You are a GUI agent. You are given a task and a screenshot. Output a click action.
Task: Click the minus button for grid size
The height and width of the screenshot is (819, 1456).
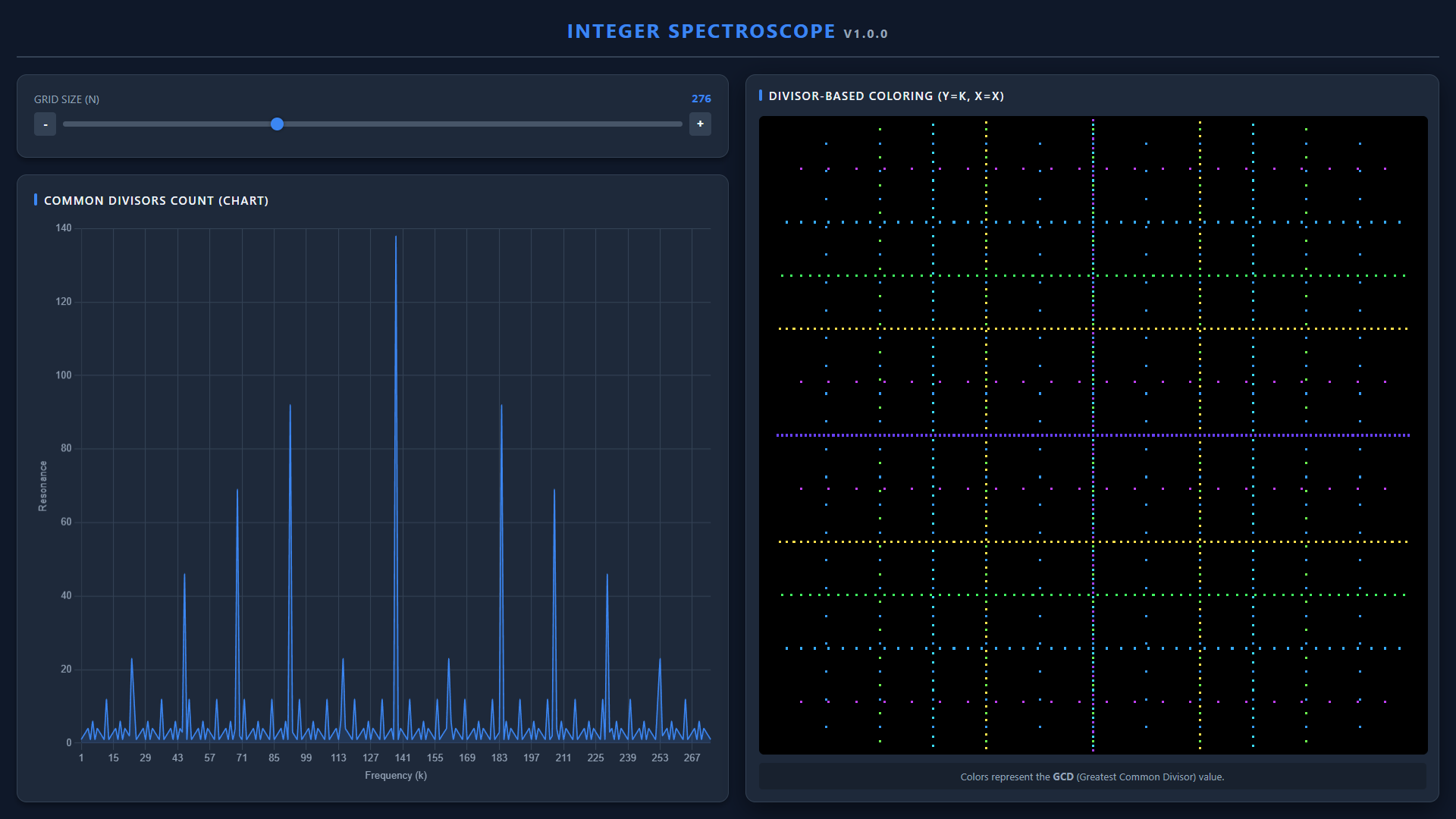[x=45, y=124]
